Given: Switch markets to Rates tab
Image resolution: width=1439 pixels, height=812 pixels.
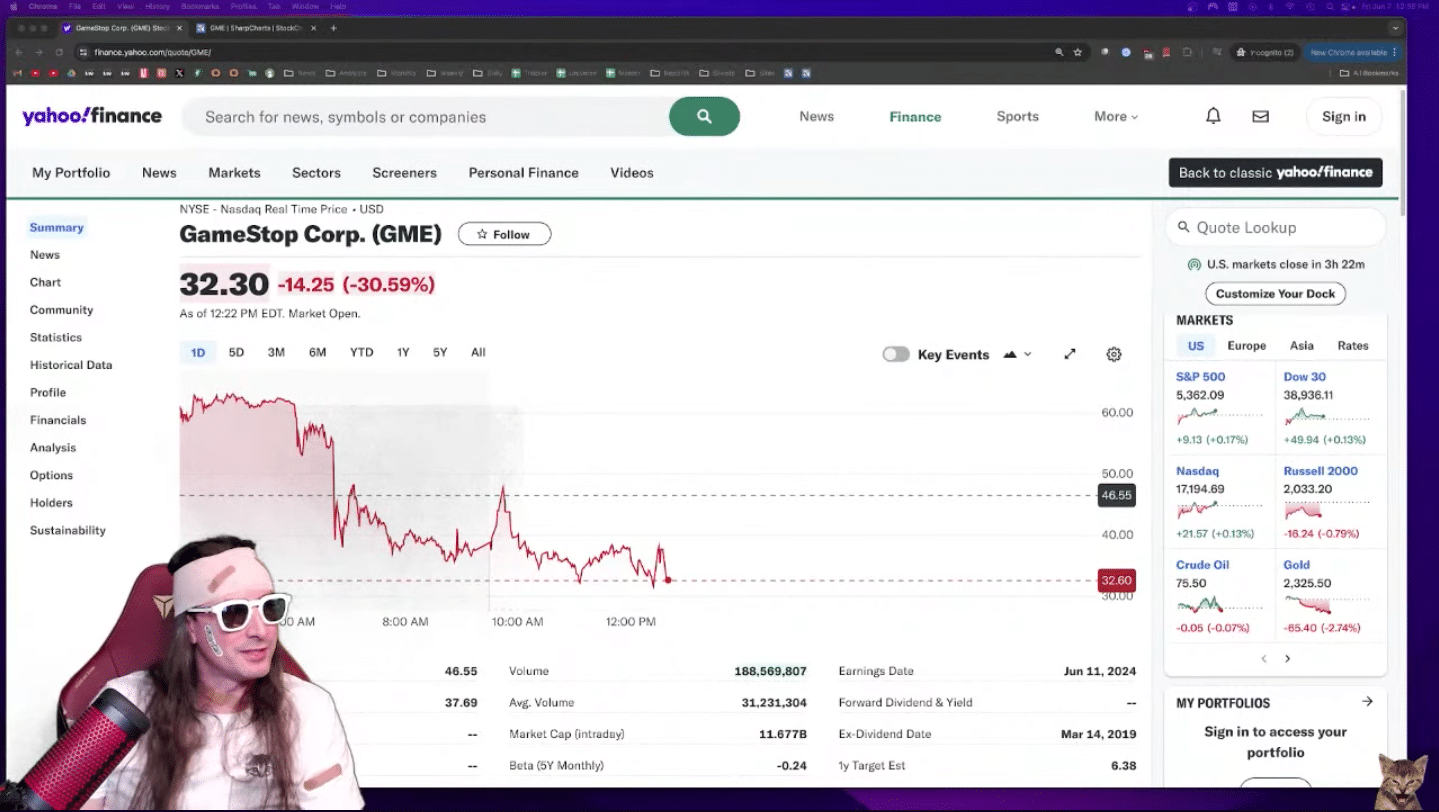Looking at the screenshot, I should tap(1353, 345).
